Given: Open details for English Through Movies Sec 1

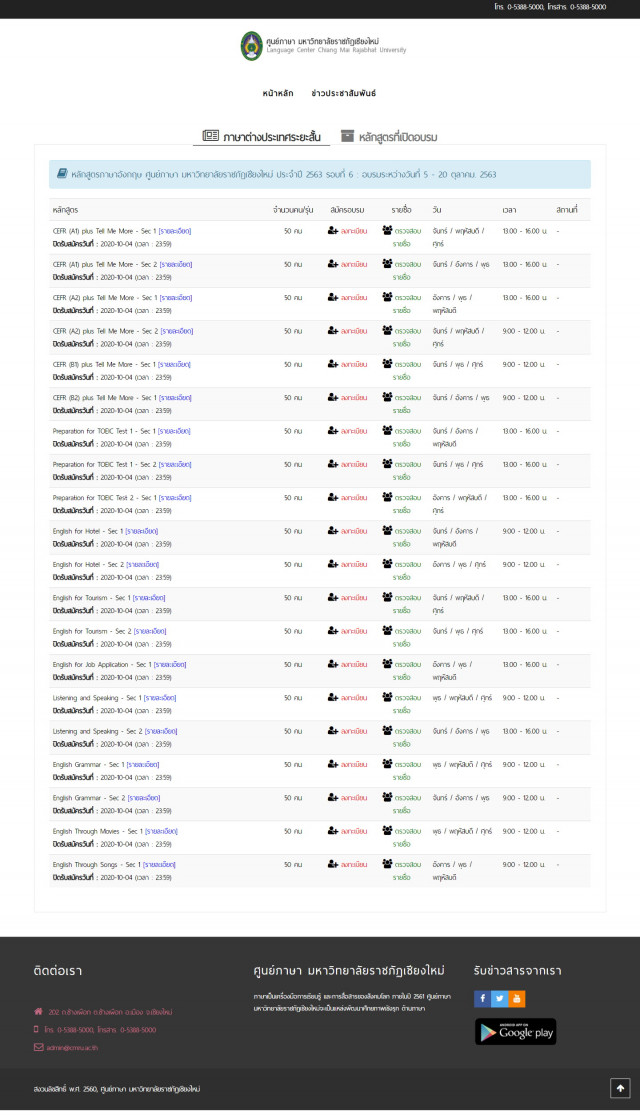Looking at the screenshot, I should click(161, 832).
